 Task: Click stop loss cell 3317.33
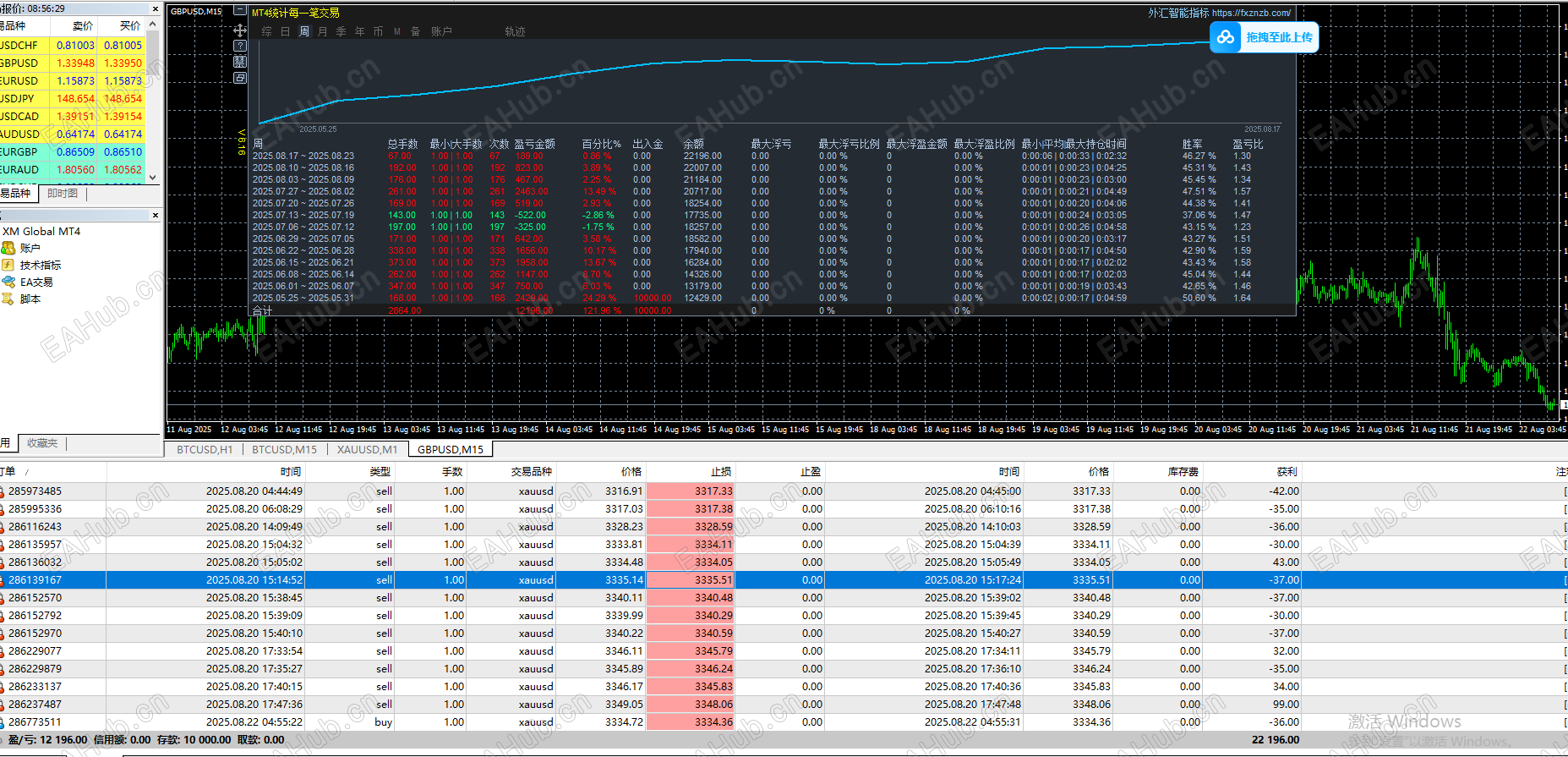pos(691,491)
